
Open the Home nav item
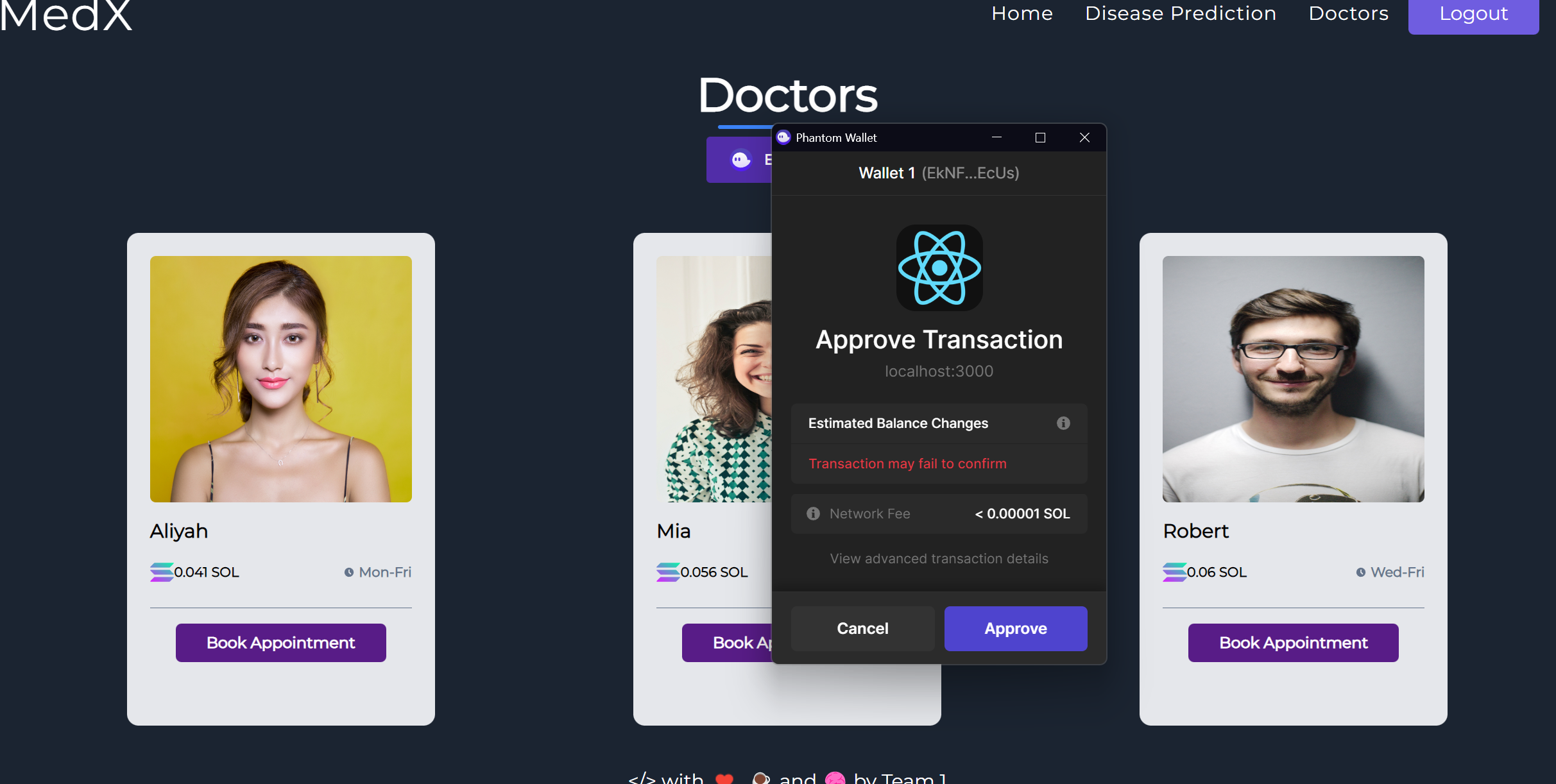1022,13
